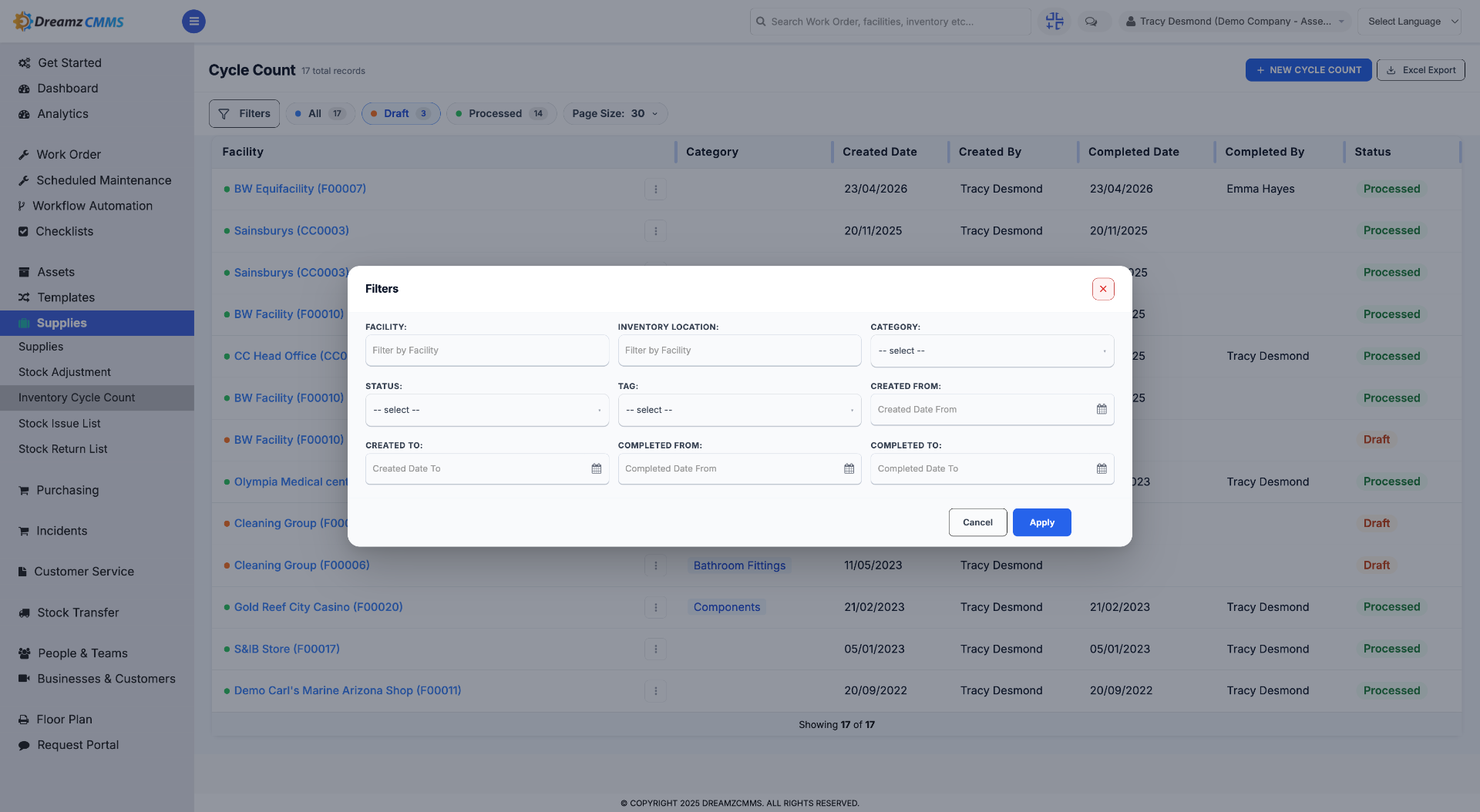Open the Tracy Desmond user dropdown
The image size is (1480, 812).
1235,22
